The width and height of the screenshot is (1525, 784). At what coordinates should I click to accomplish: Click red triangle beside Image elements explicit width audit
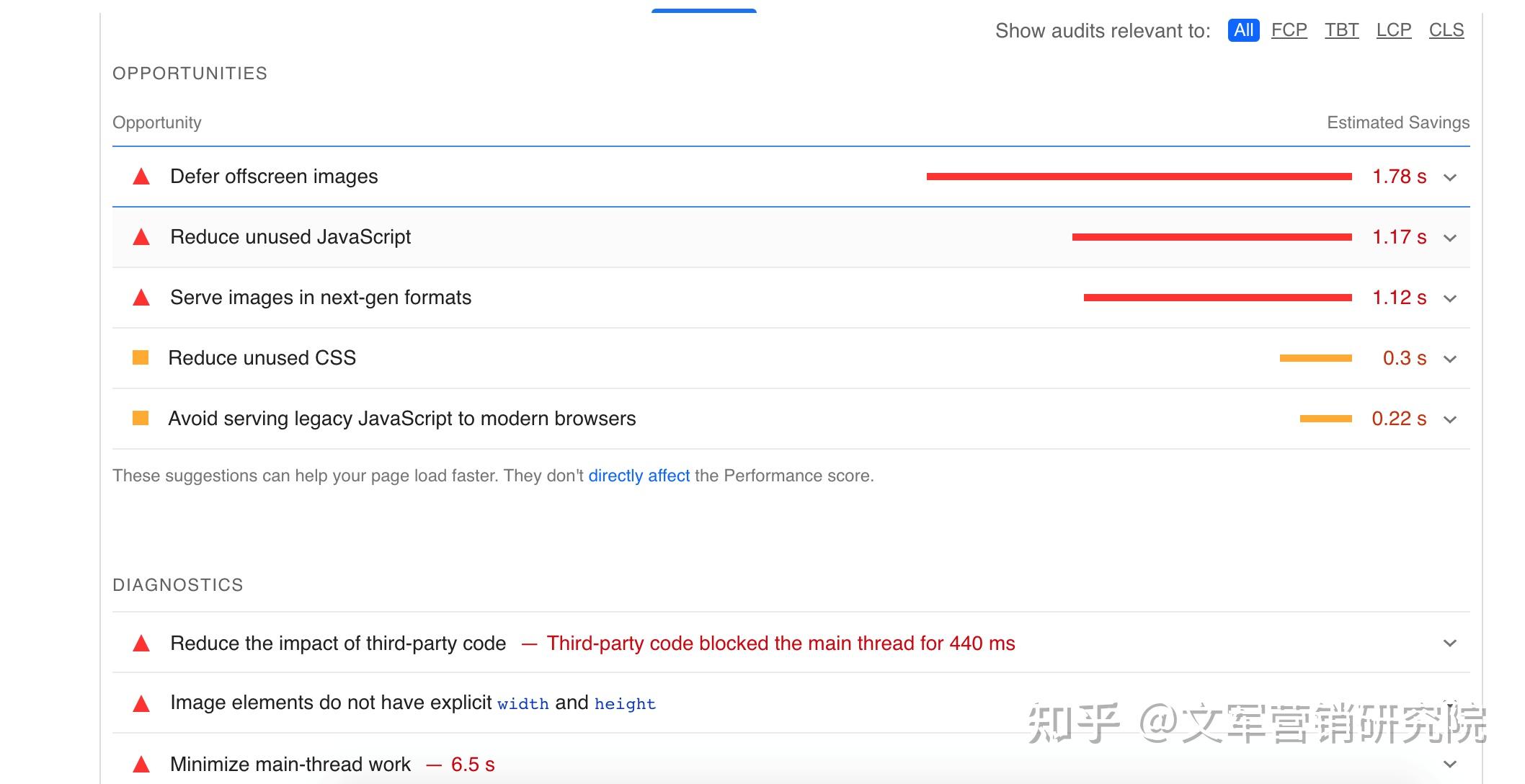click(x=141, y=704)
